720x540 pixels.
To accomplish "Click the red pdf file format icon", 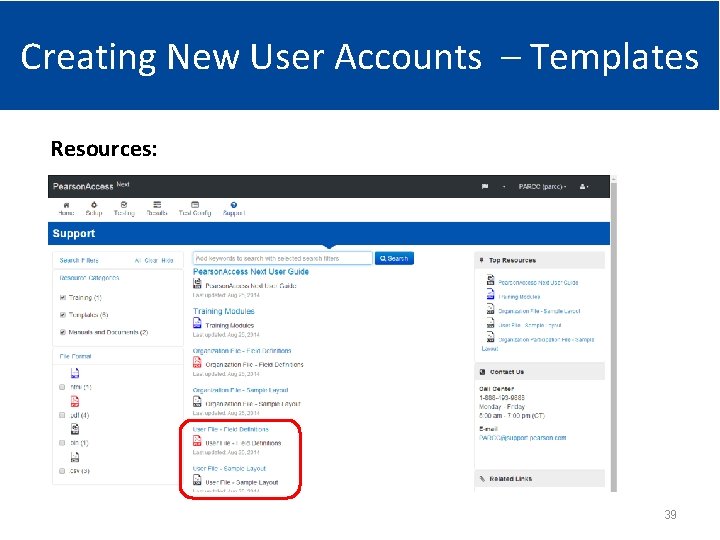I will tap(75, 401).
